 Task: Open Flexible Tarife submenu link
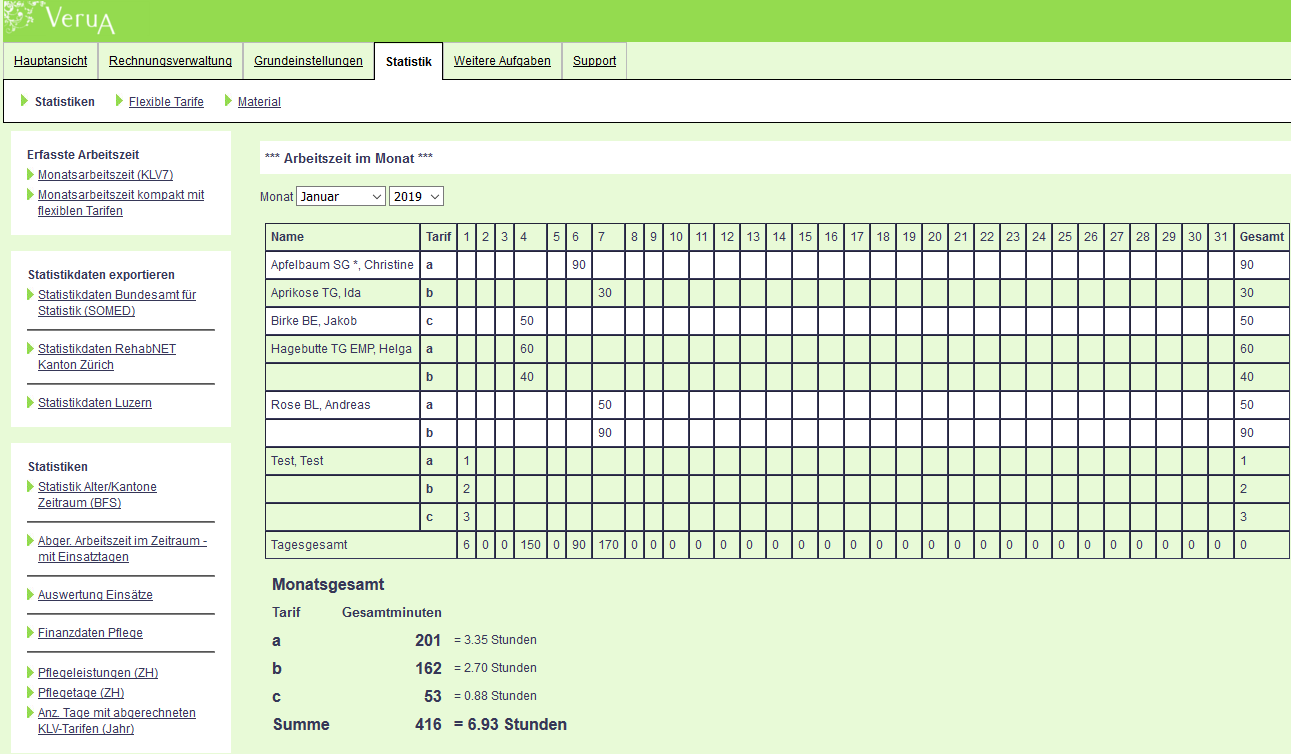coord(166,102)
